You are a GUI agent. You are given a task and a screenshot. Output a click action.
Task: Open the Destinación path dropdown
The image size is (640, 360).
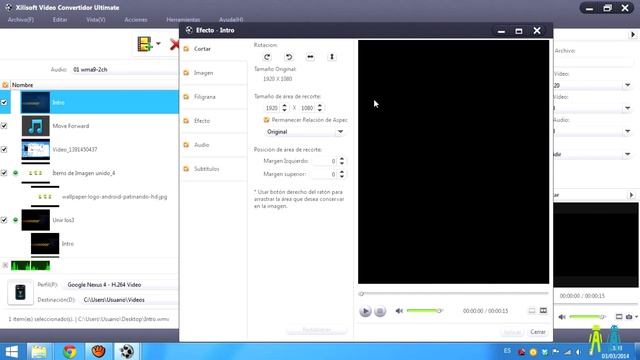129,300
